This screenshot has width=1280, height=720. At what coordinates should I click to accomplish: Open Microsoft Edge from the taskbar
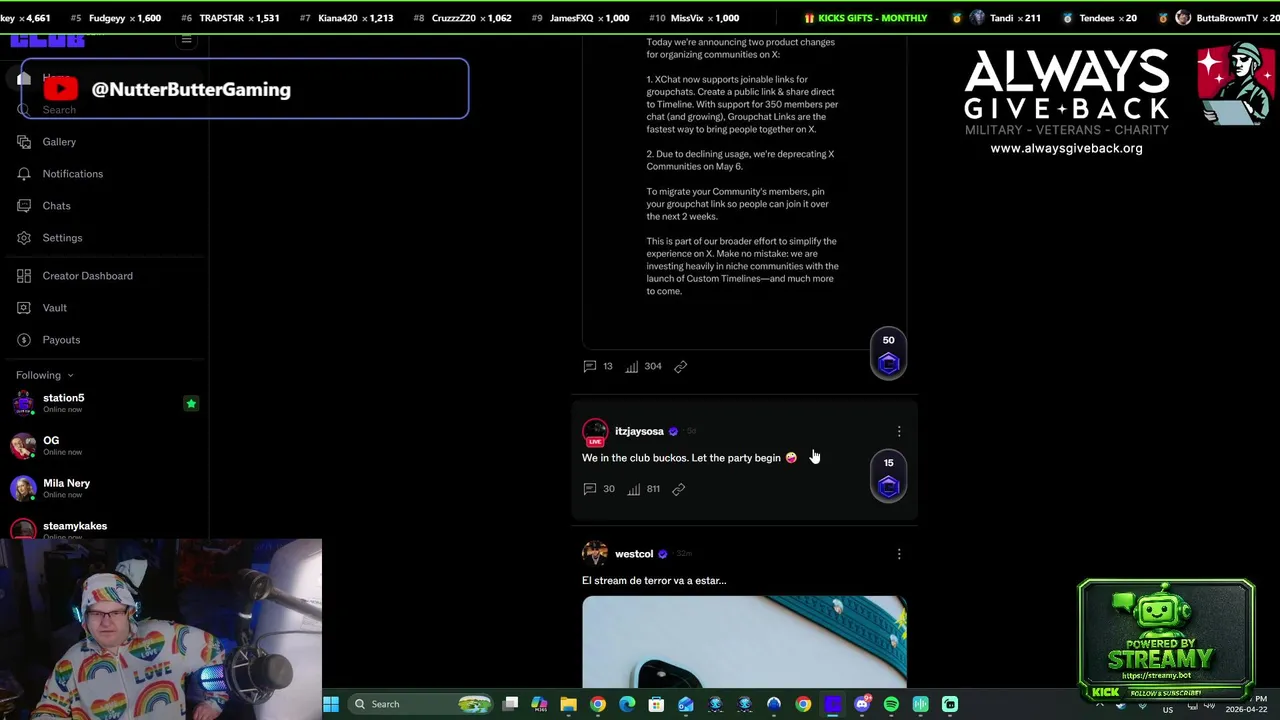coord(627,704)
